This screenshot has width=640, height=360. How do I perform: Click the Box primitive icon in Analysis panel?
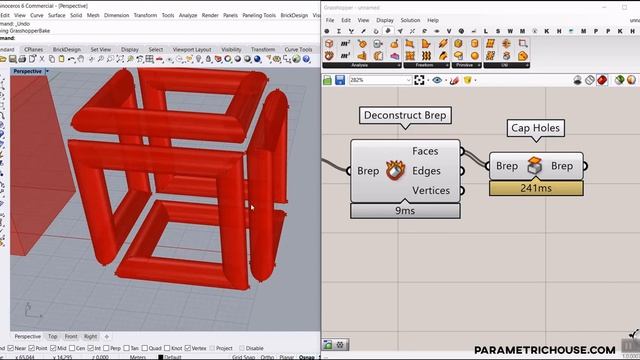[329, 43]
